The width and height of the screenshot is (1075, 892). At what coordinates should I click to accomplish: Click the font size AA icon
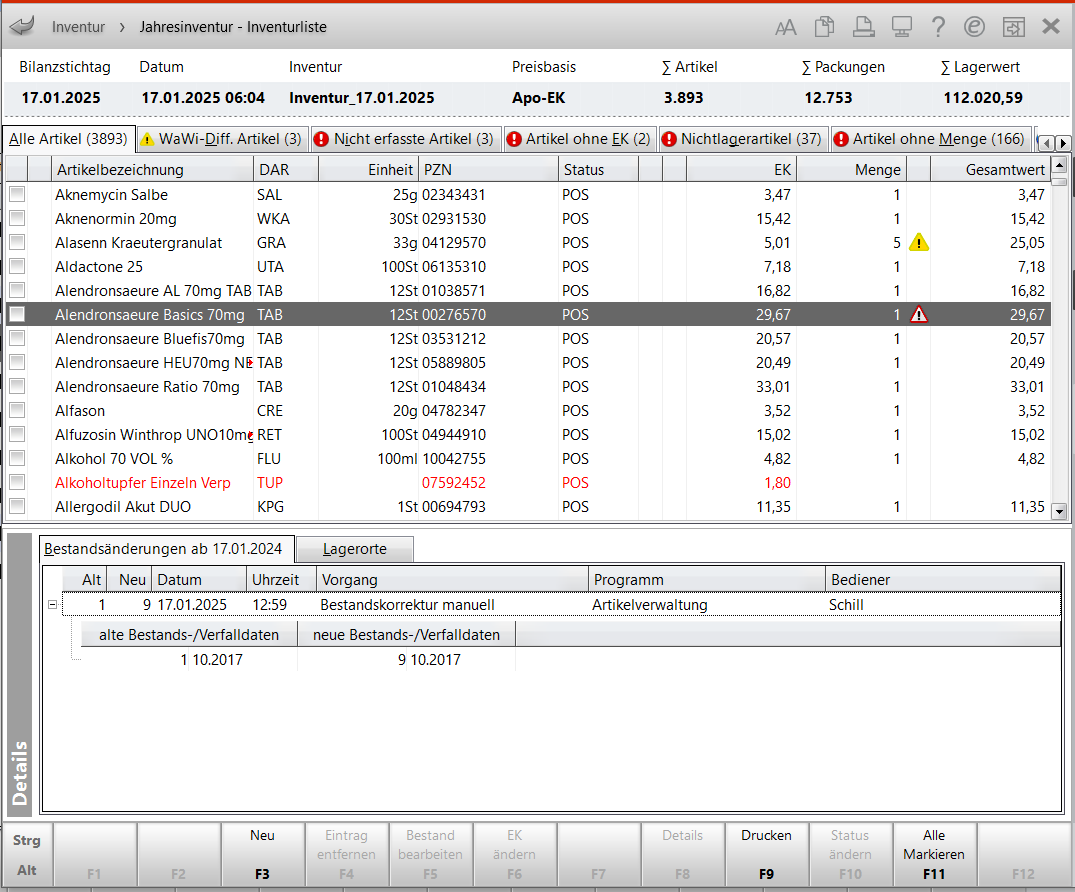pyautogui.click(x=786, y=27)
